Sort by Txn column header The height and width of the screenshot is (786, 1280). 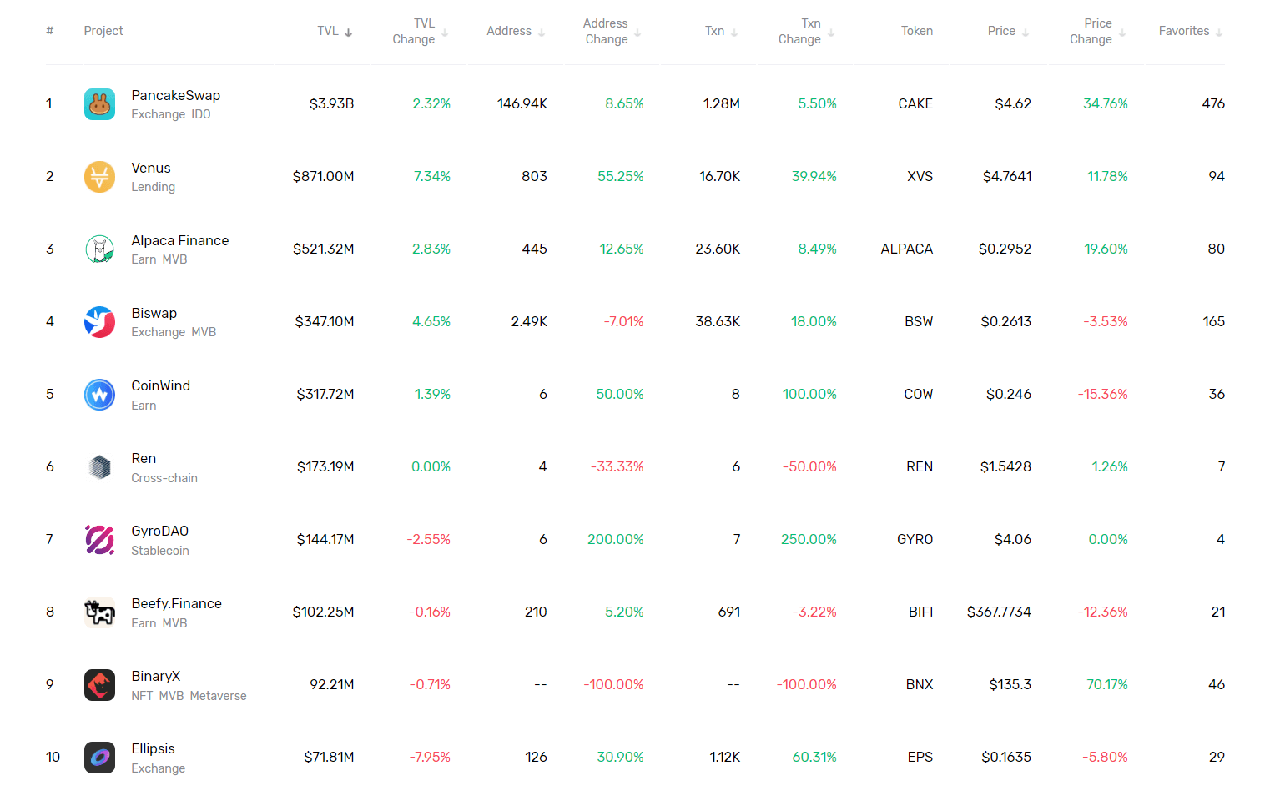(x=721, y=31)
